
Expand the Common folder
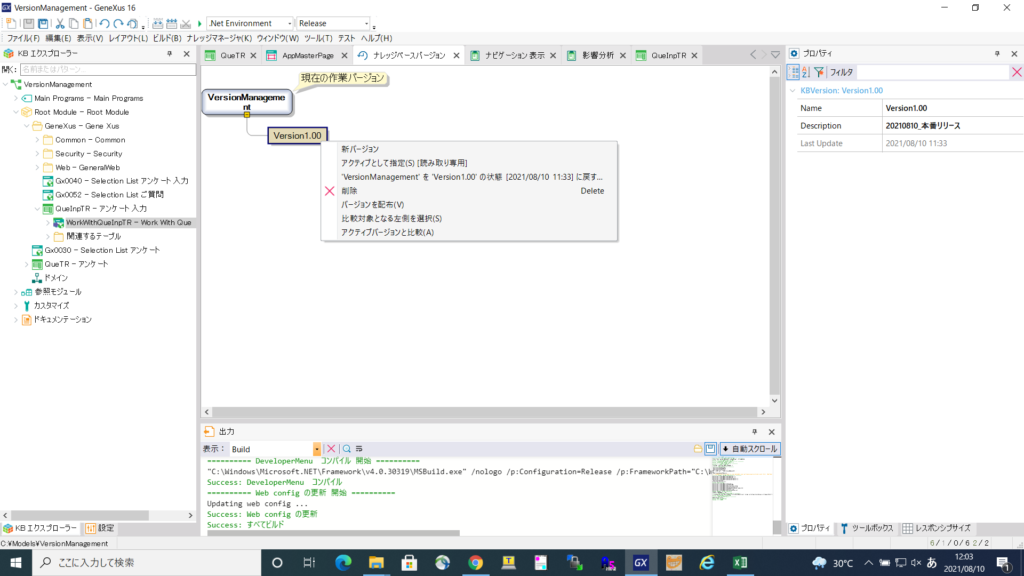[x=37, y=140]
